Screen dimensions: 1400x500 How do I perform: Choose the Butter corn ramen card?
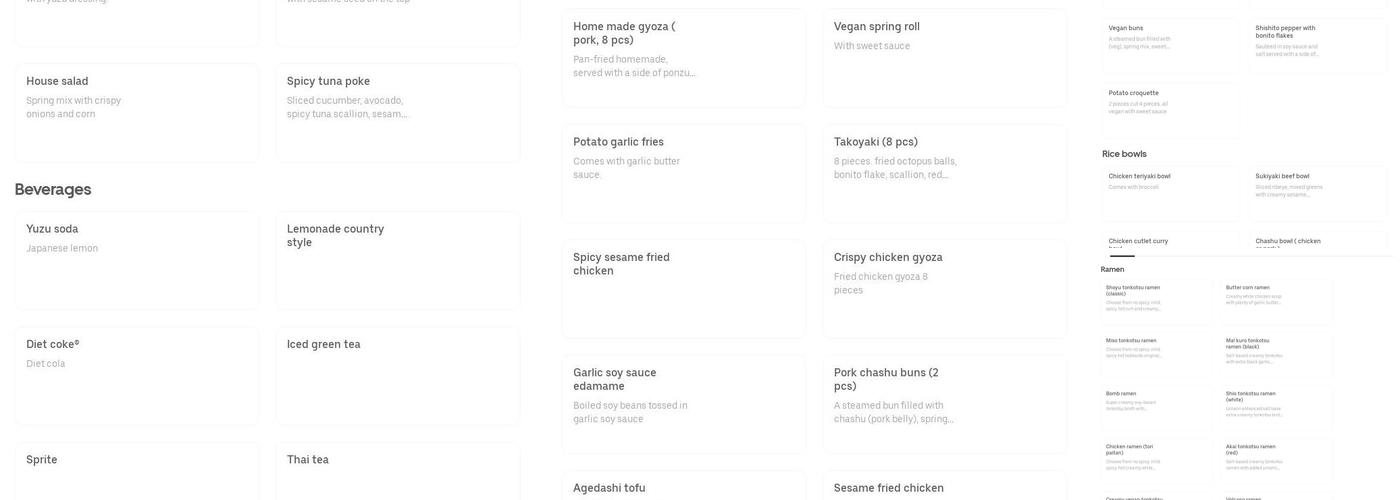(1278, 300)
